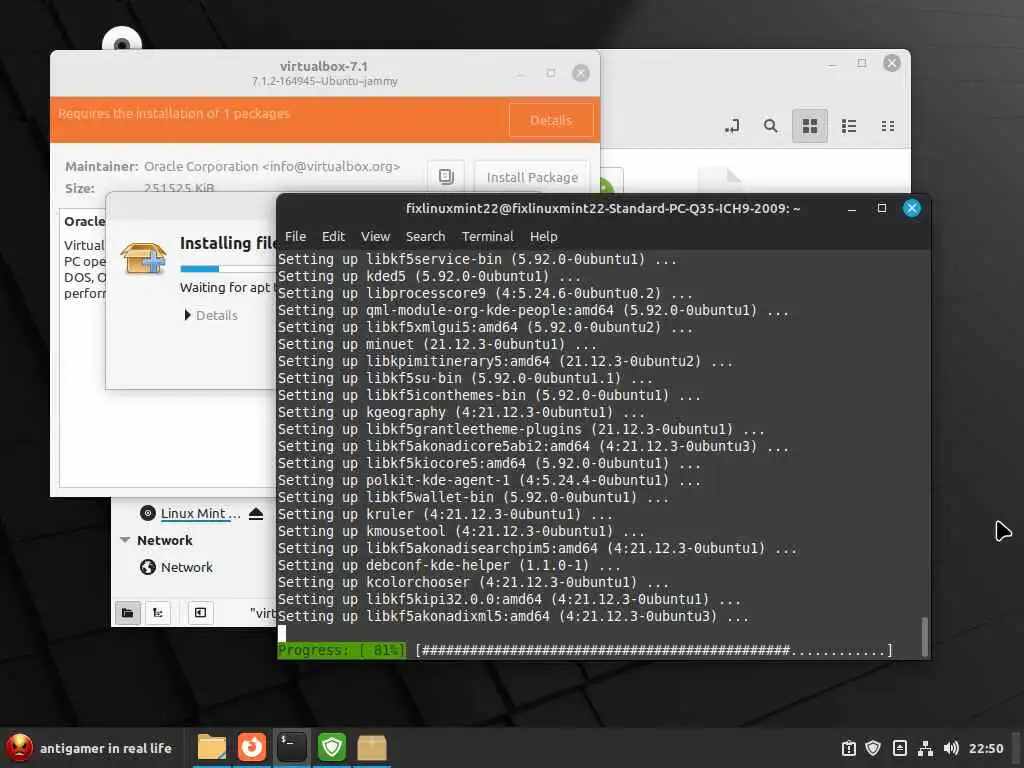Open the update manager shield tray icon

point(873,748)
